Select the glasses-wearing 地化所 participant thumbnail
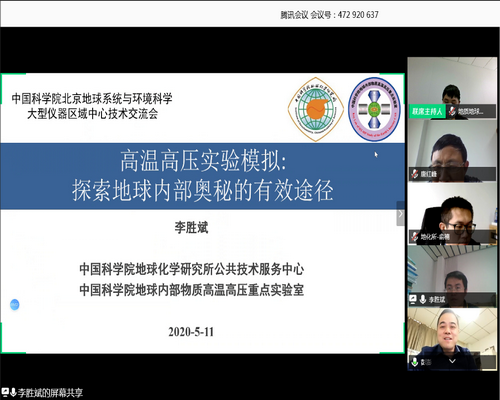The image size is (500, 400). [x=452, y=213]
